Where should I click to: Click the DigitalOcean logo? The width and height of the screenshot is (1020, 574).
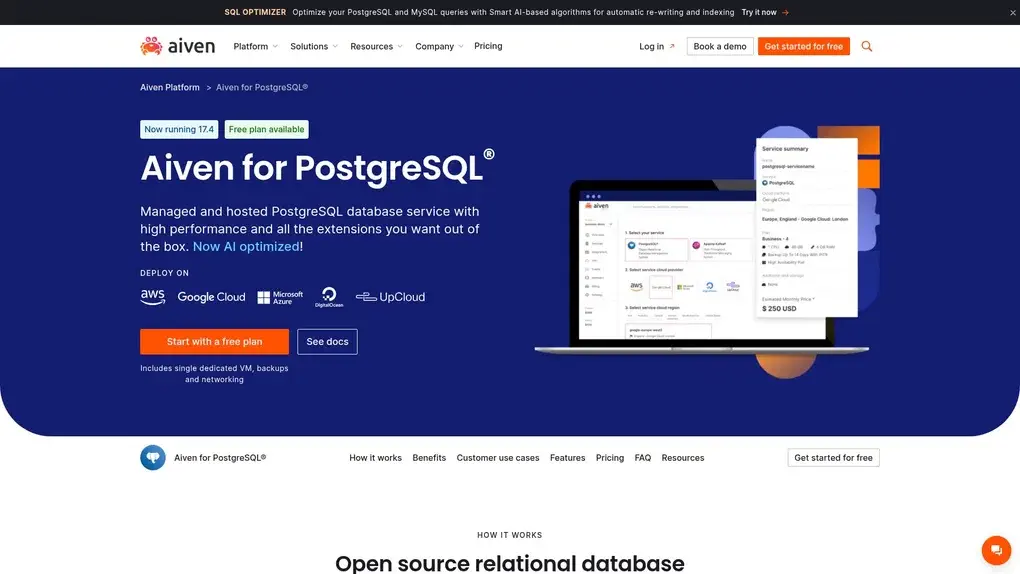coord(329,297)
